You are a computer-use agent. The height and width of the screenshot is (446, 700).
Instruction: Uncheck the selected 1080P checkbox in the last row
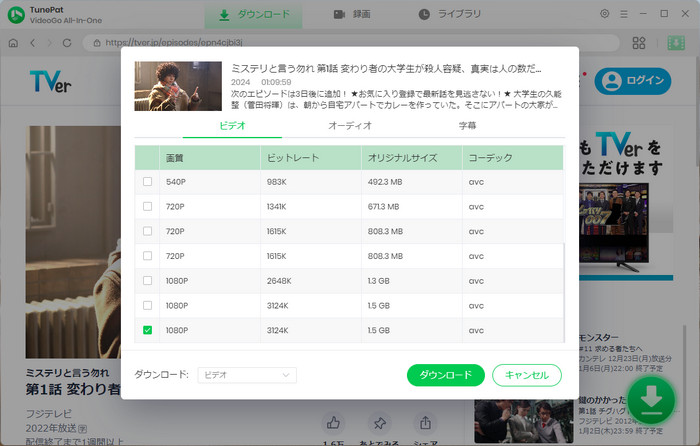click(x=147, y=330)
